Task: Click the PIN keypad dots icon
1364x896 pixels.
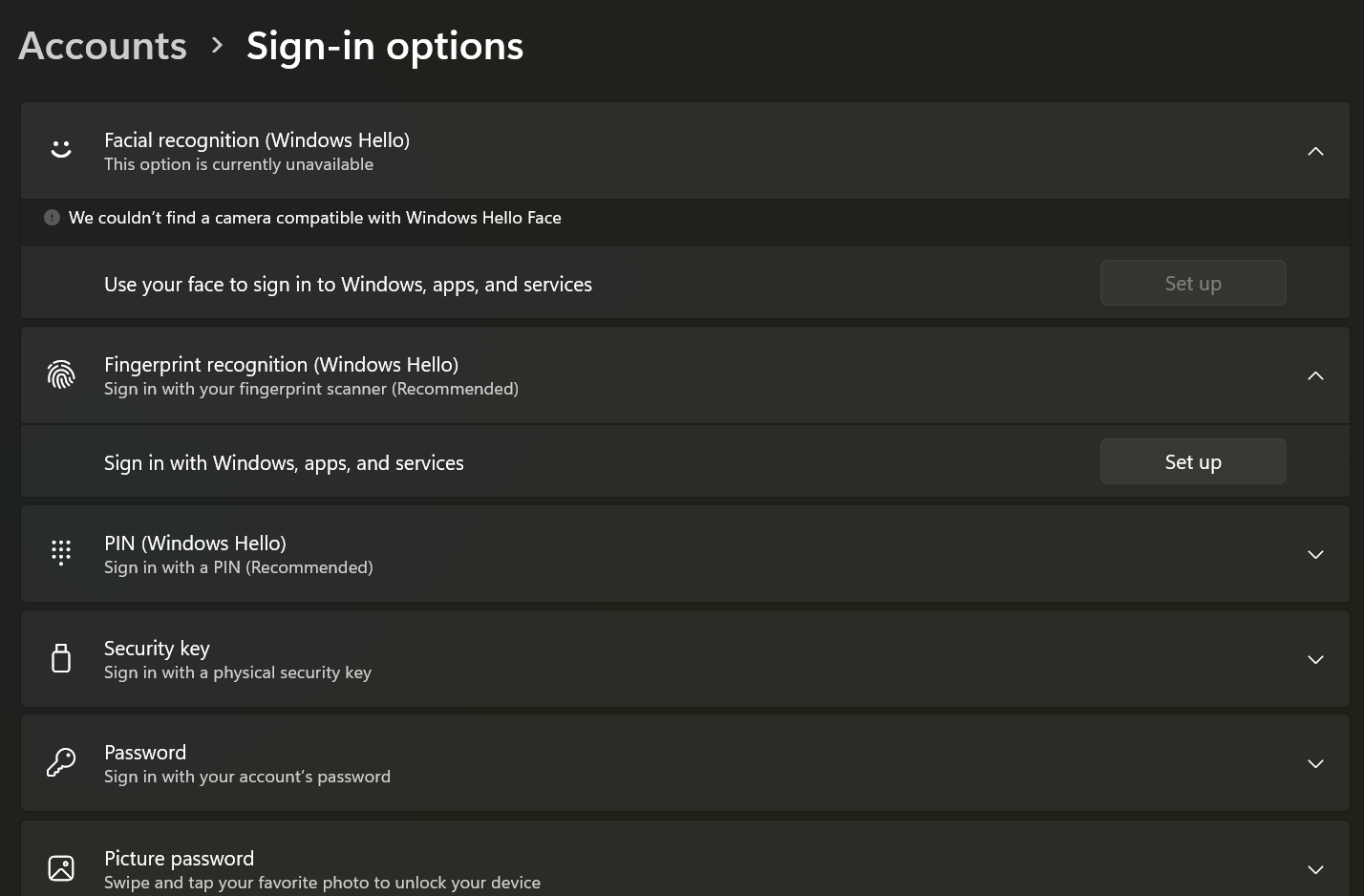Action: coord(61,553)
